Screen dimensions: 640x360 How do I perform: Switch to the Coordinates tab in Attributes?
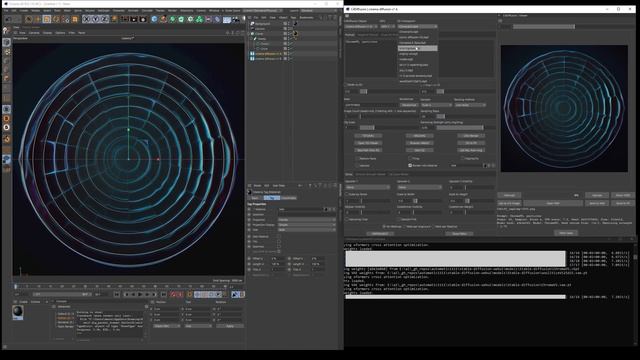pyautogui.click(x=289, y=198)
